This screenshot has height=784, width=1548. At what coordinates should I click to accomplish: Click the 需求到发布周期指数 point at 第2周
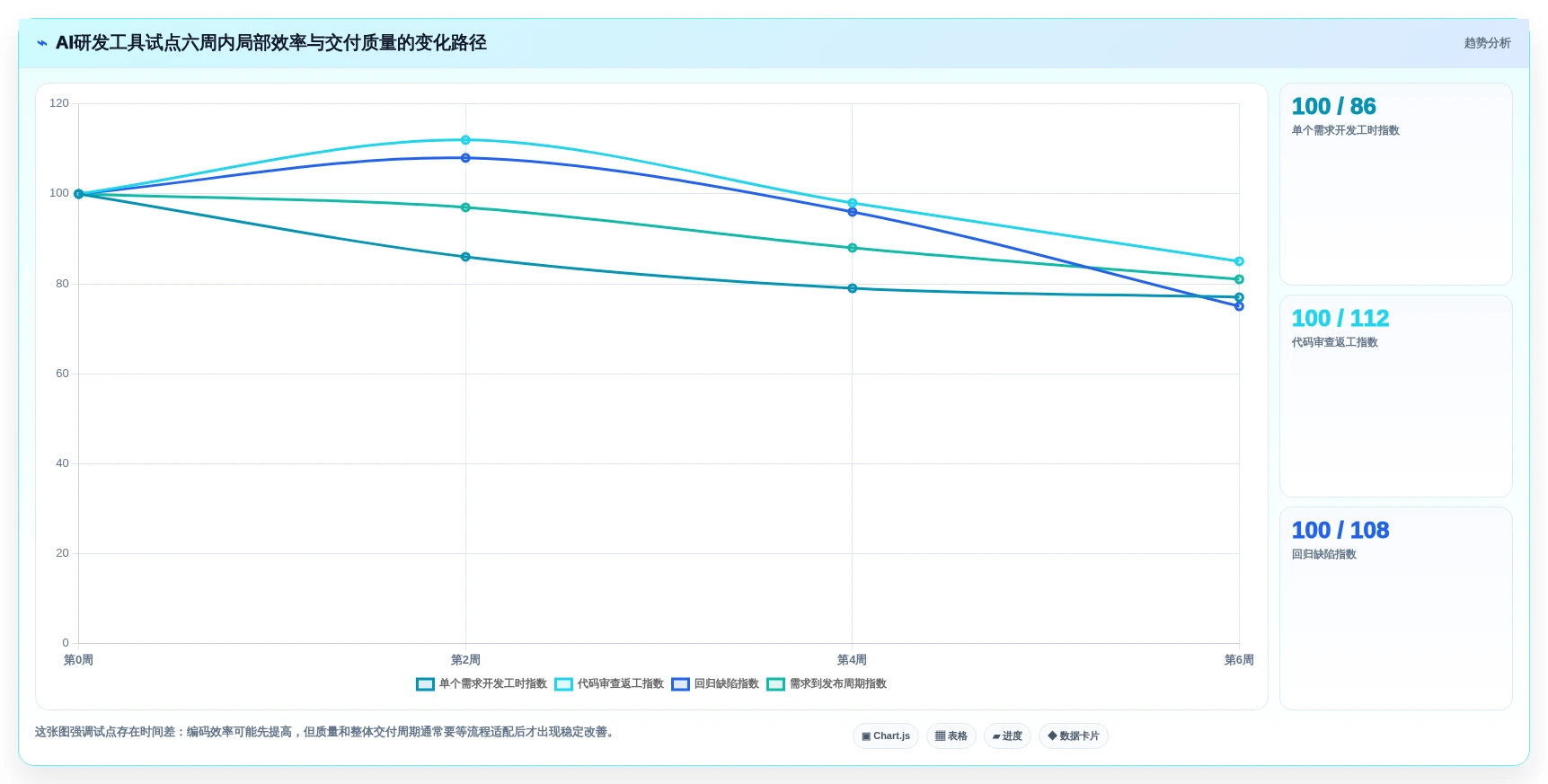(x=465, y=207)
